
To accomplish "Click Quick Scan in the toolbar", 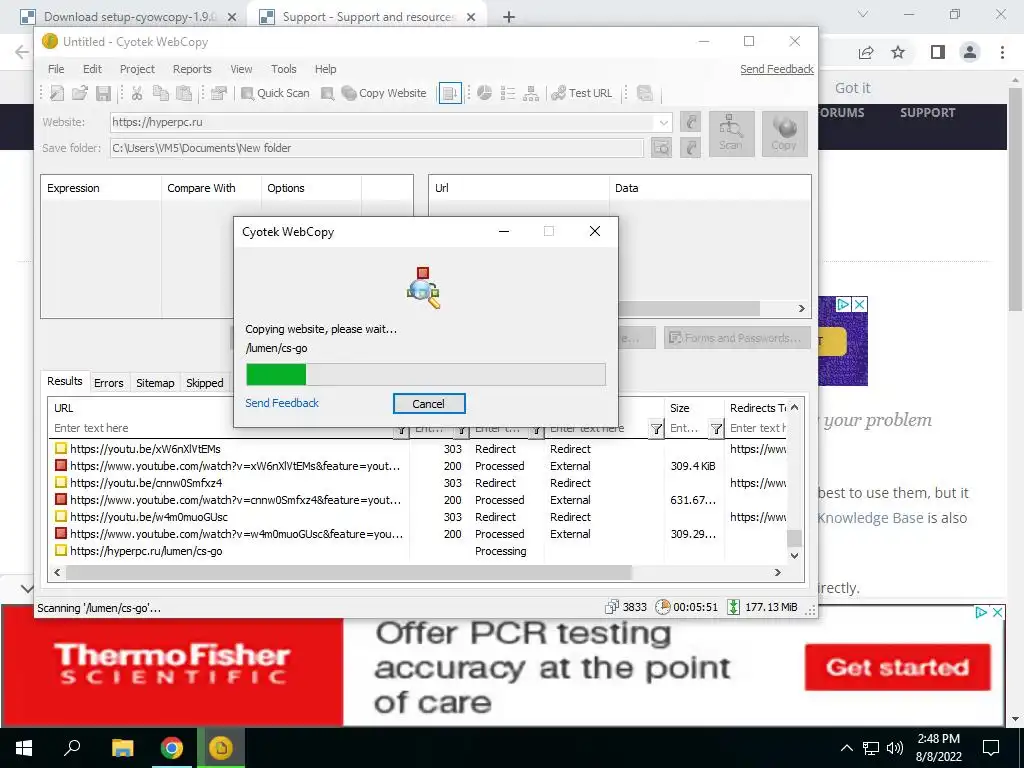I will click(x=276, y=93).
